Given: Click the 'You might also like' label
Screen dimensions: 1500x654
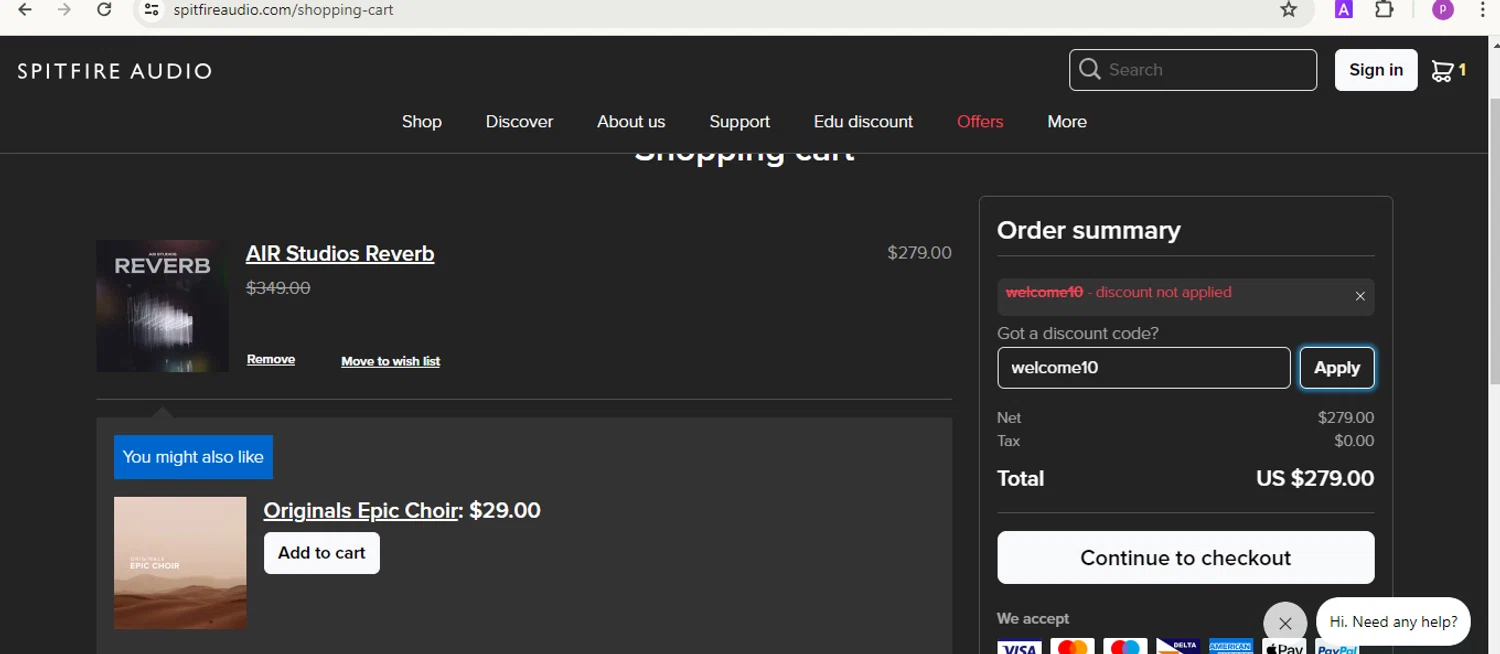Looking at the screenshot, I should pos(193,457).
